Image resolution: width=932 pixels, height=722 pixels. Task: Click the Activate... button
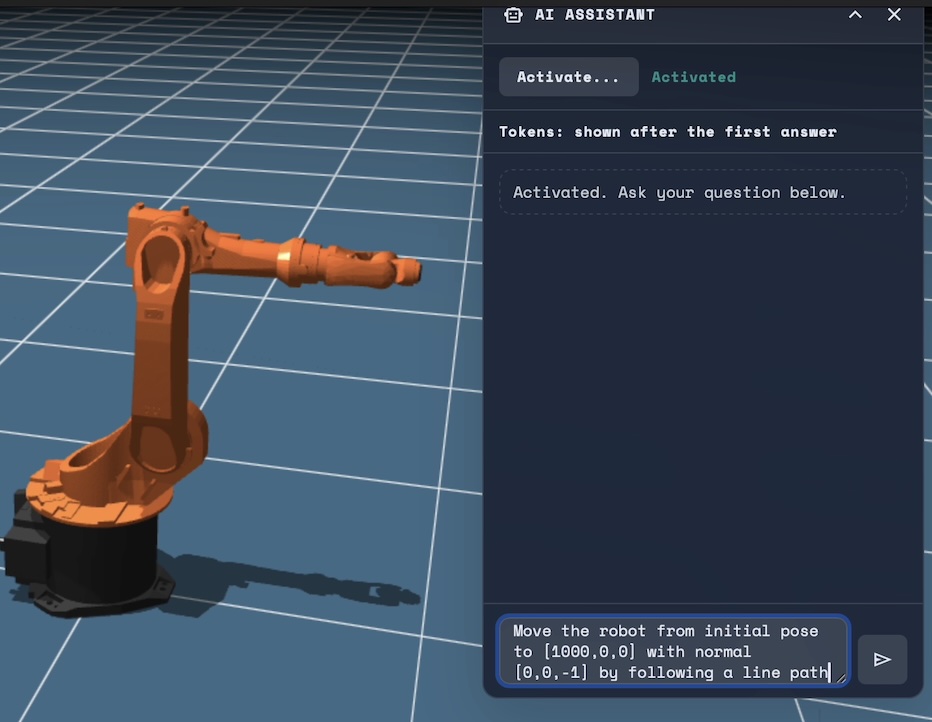pos(568,77)
